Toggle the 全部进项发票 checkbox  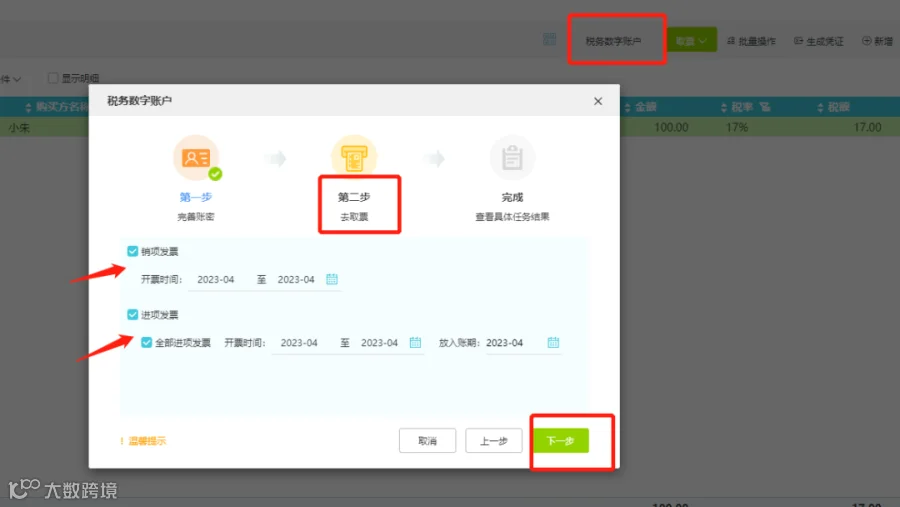146,343
